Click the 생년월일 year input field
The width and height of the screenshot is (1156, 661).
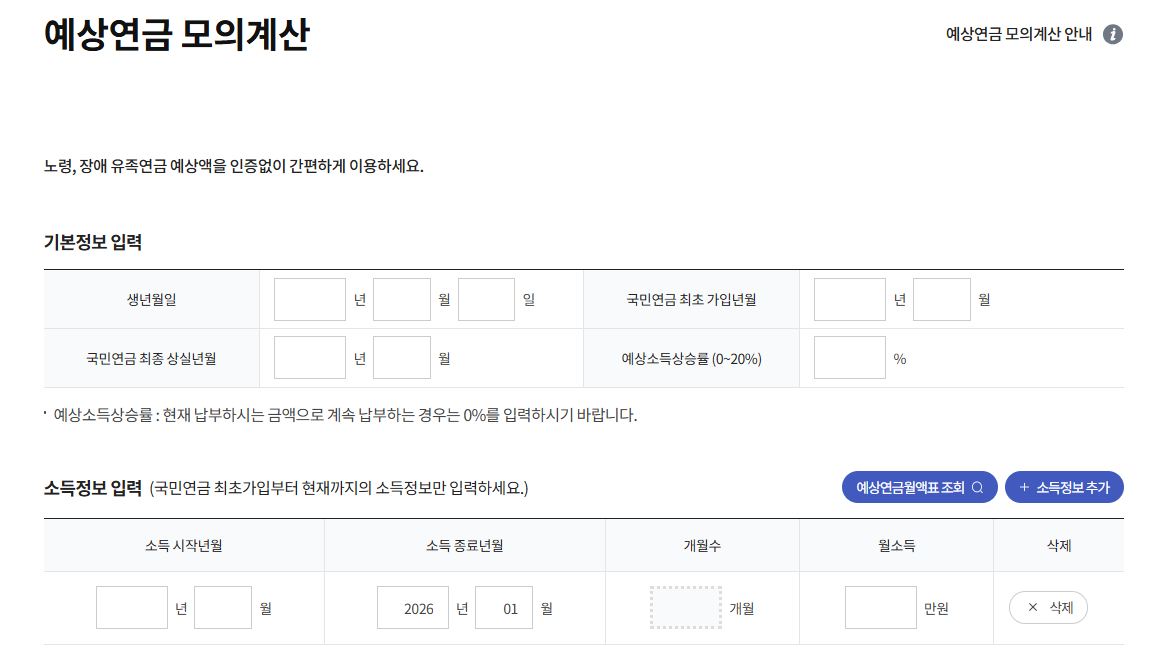pyautogui.click(x=310, y=299)
